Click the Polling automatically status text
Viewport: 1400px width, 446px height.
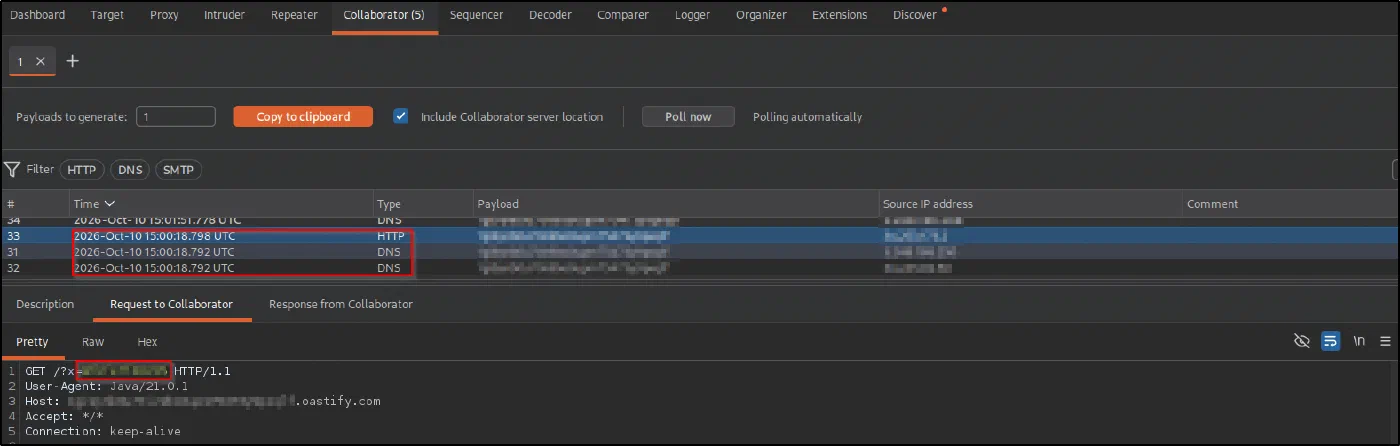click(807, 117)
